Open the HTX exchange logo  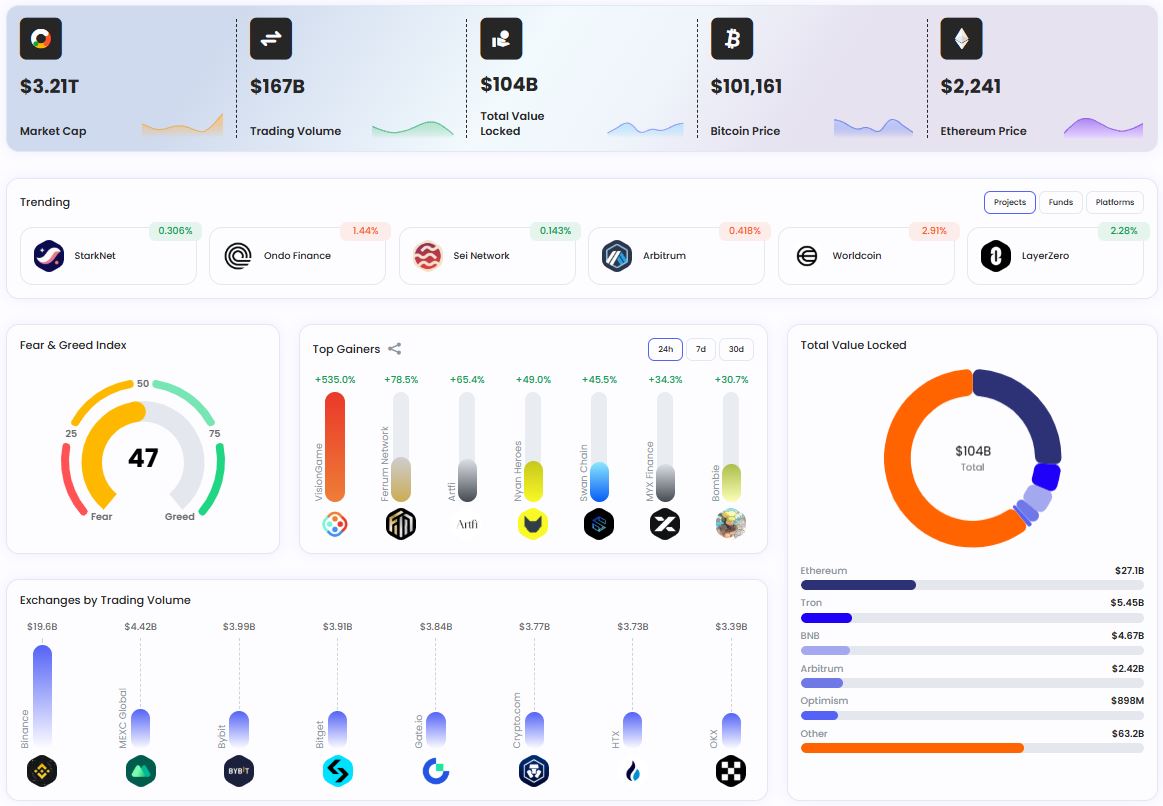coord(633,771)
